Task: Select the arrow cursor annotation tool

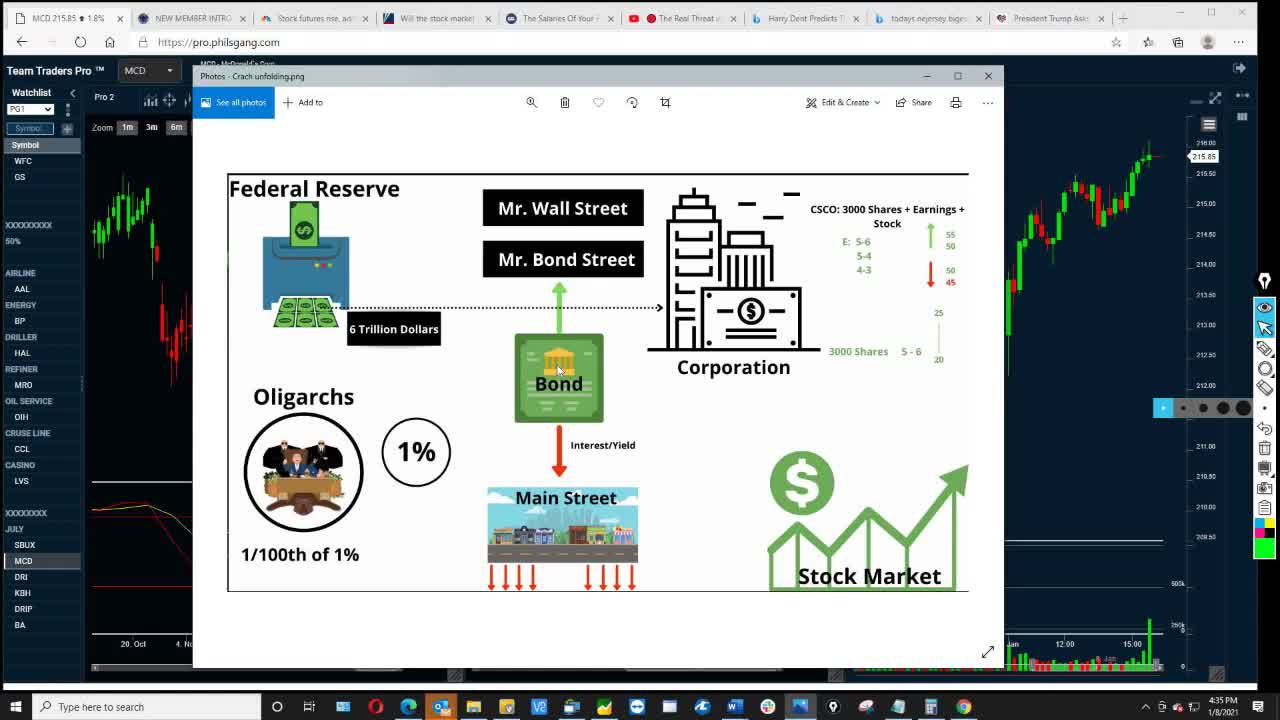Action: 1264,328
